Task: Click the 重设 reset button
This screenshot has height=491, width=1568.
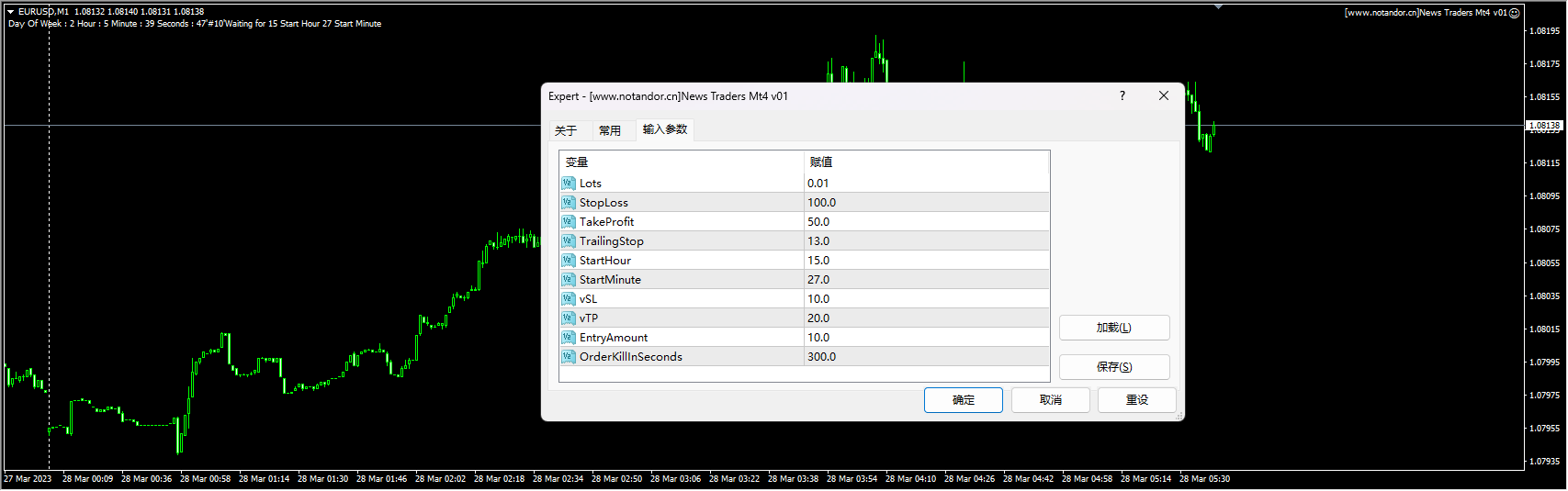Action: 1136,400
